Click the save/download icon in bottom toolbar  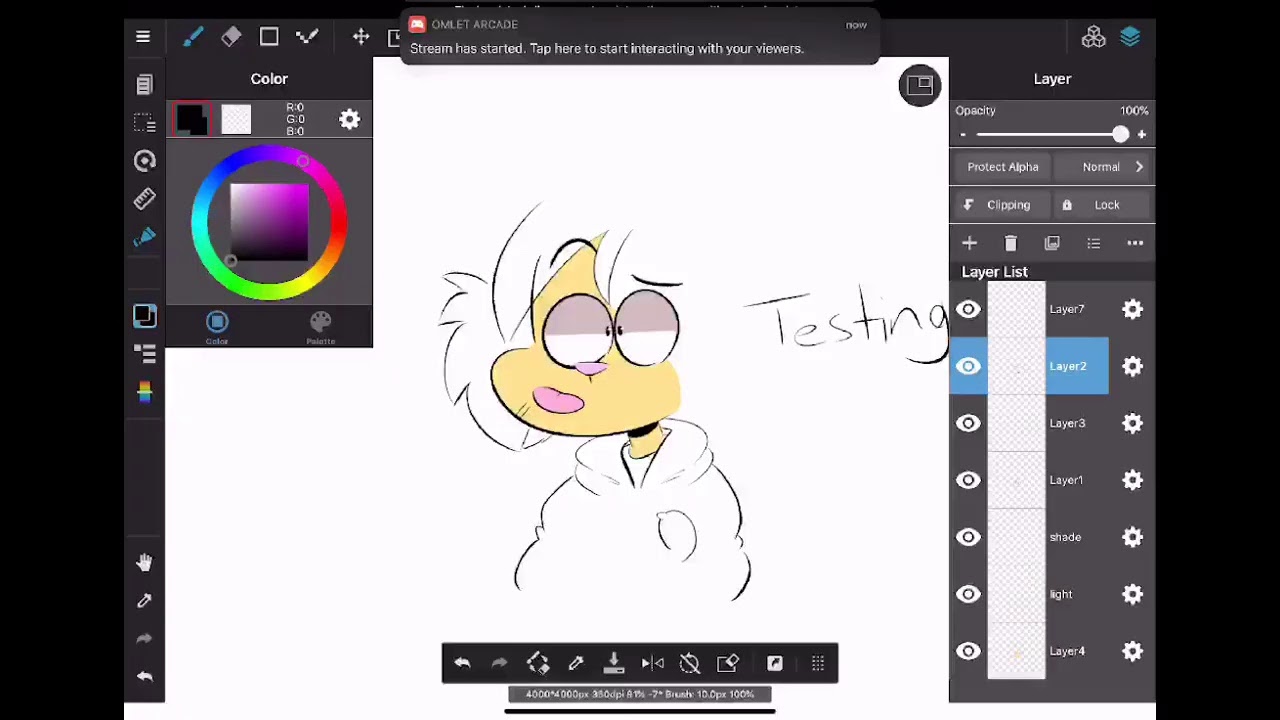[x=614, y=663]
